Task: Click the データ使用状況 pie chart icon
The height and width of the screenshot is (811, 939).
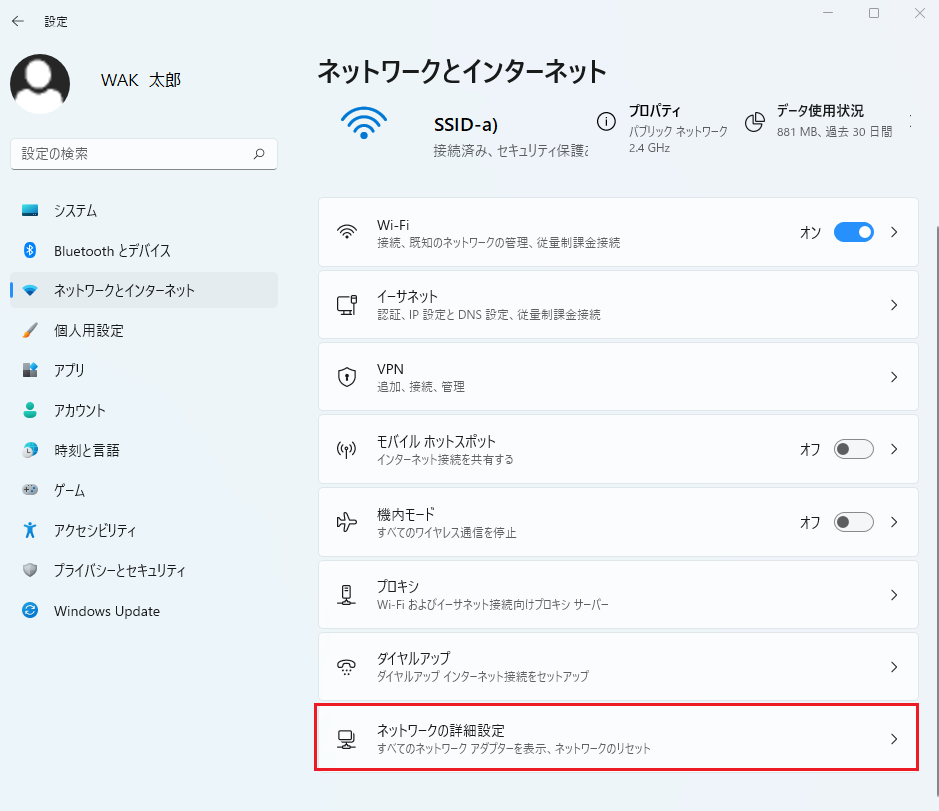Action: coord(755,122)
